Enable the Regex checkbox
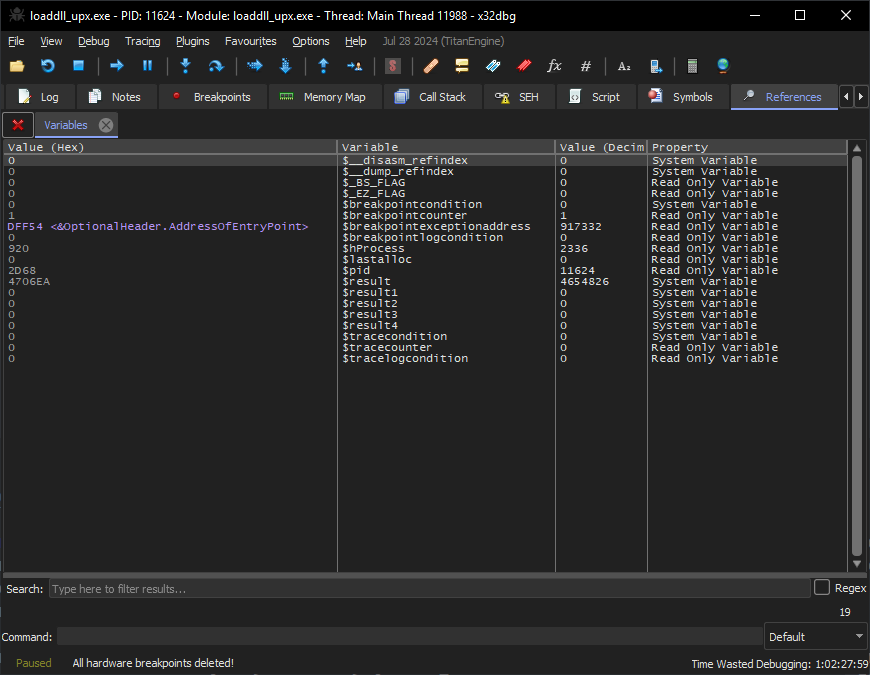Screen dimensions: 870x675 pos(822,588)
